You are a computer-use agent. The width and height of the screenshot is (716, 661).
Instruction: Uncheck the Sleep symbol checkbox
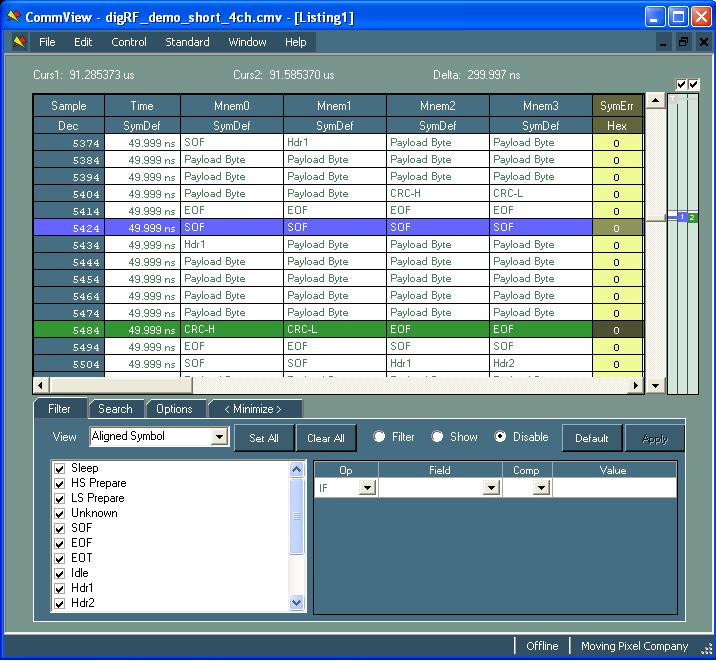click(x=60, y=468)
